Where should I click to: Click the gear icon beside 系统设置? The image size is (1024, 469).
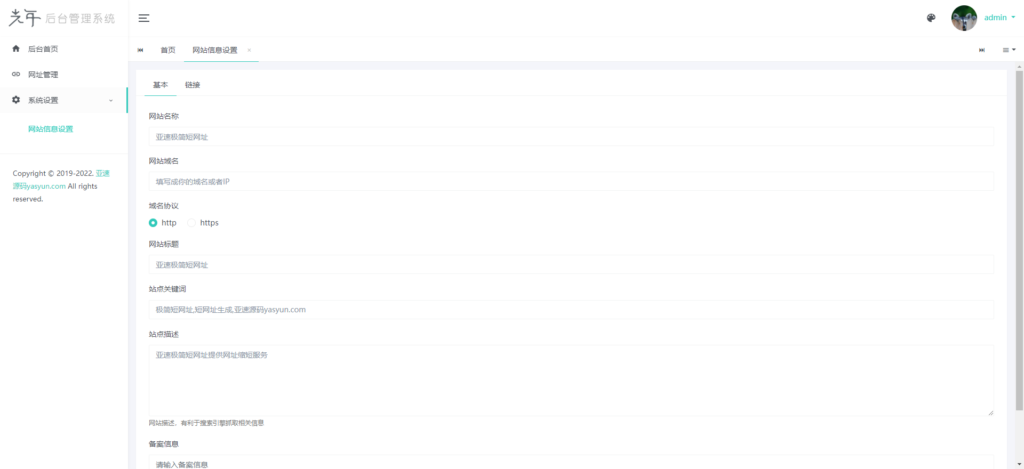16,100
